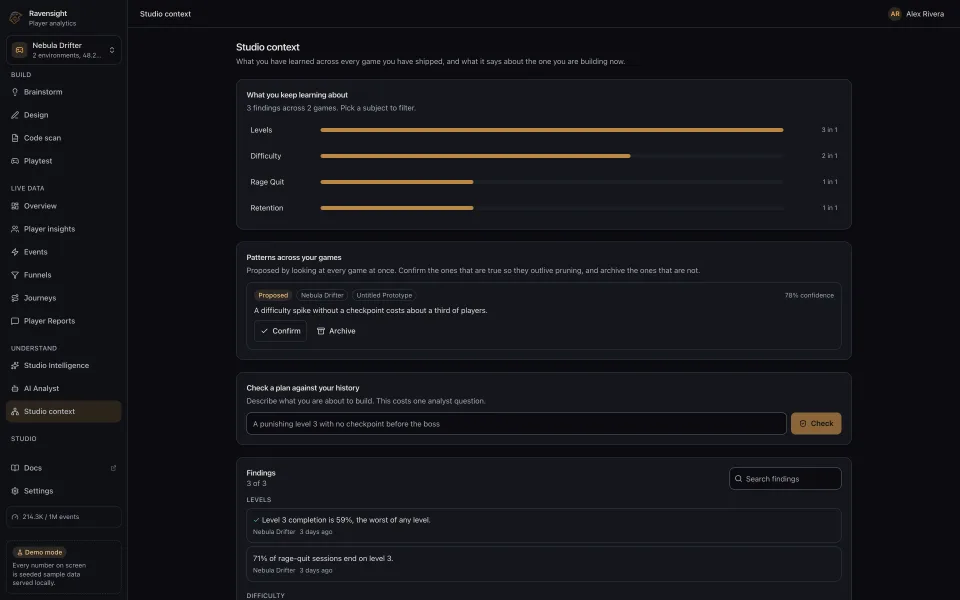Open Player Reports in the sidebar
960x600 pixels.
click(x=64, y=321)
